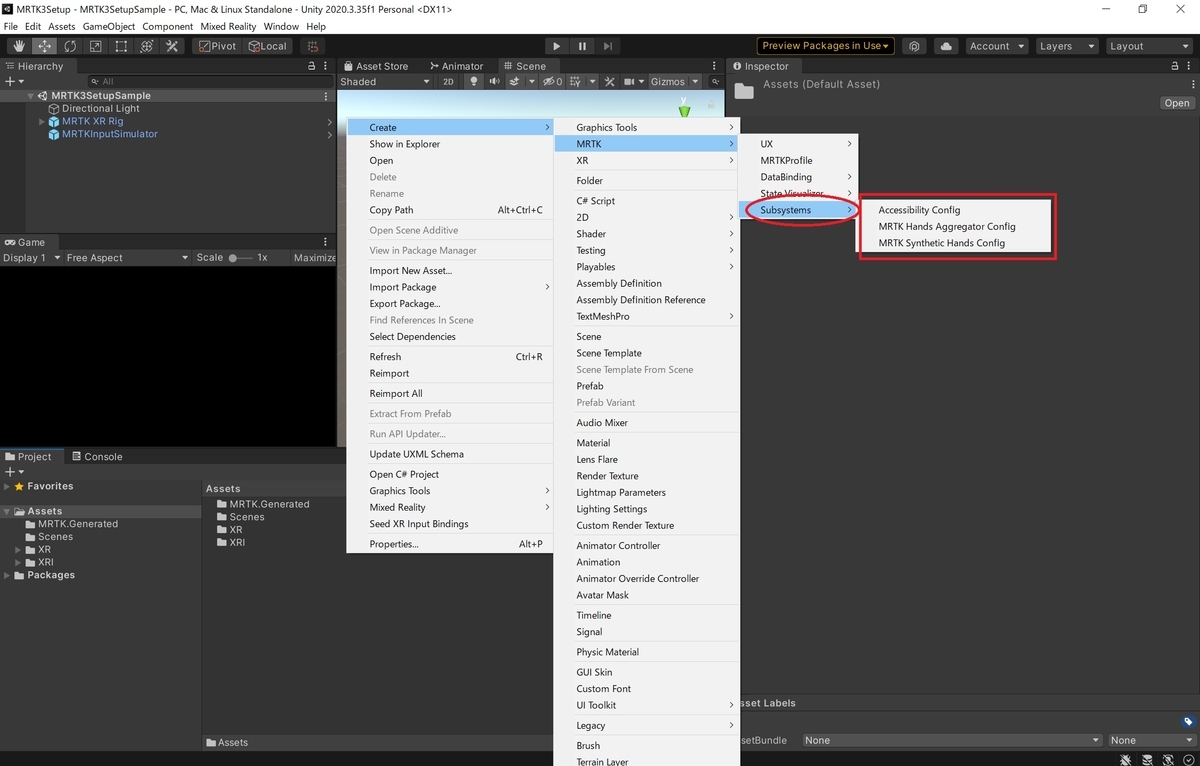Select the Rect tool

(121, 46)
